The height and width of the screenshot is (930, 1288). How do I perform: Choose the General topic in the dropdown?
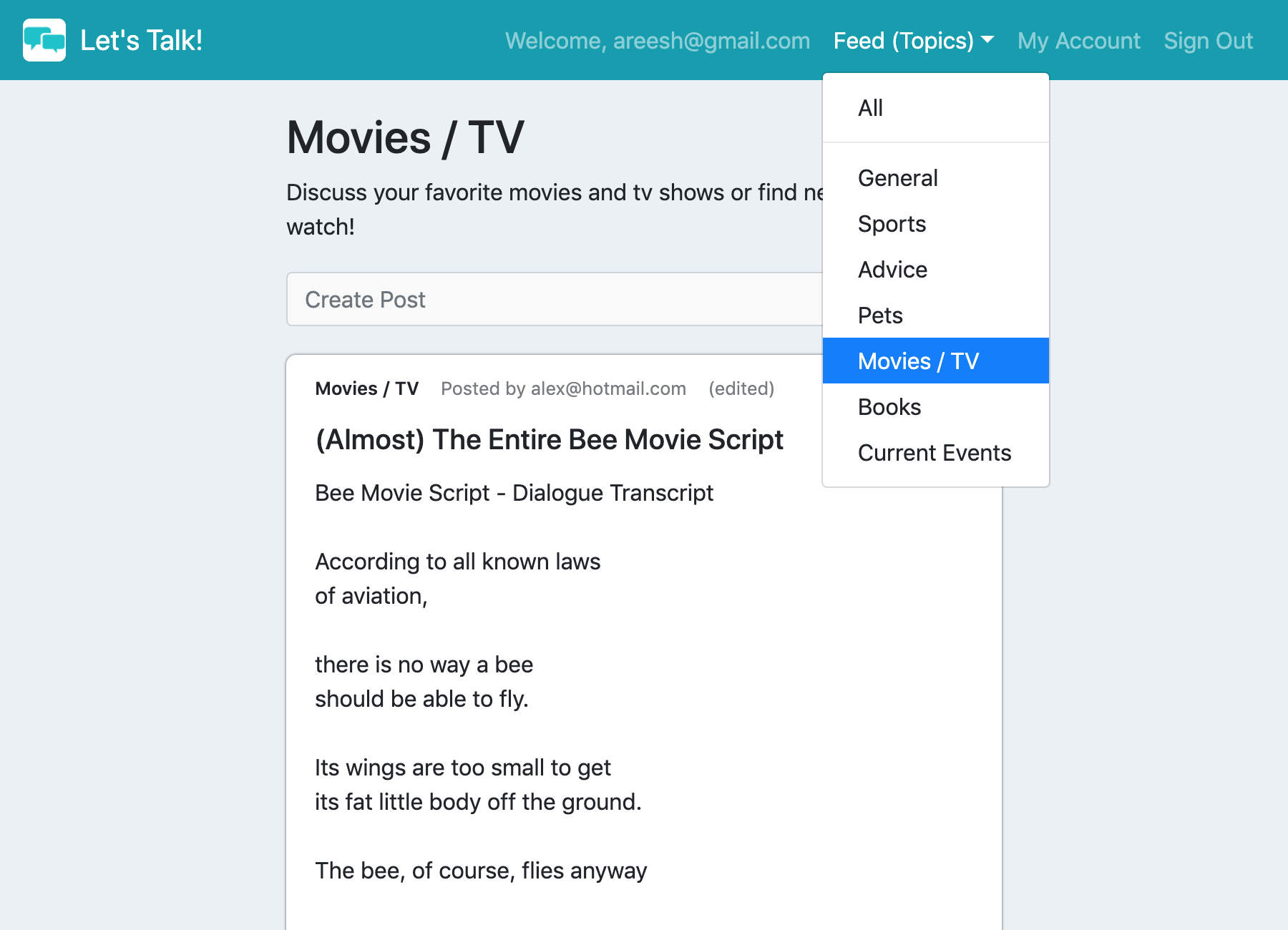[897, 178]
